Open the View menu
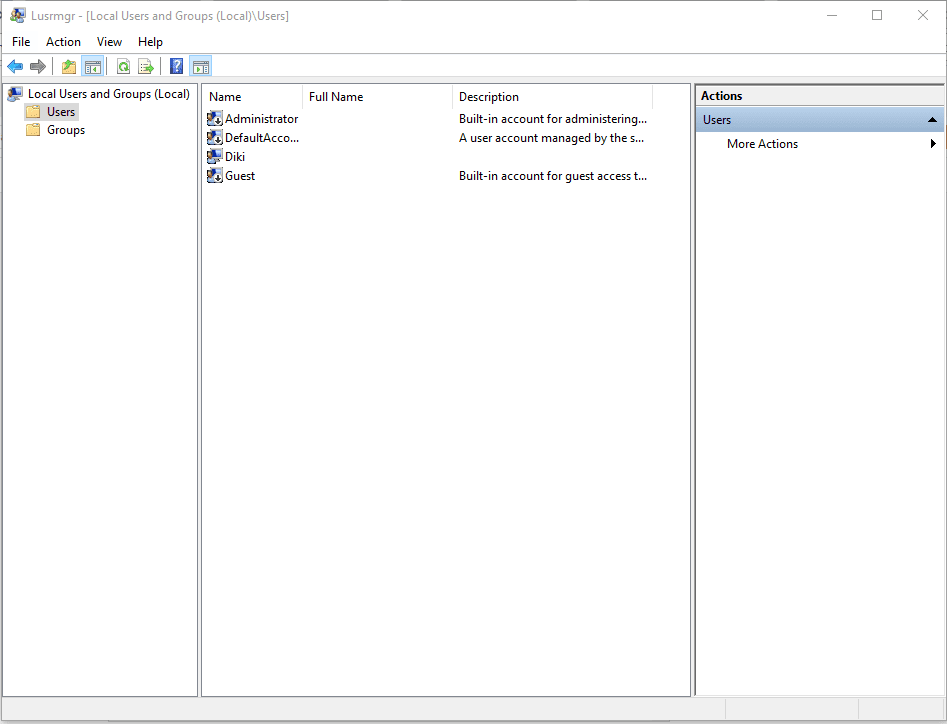The image size is (947, 724). coord(109,42)
